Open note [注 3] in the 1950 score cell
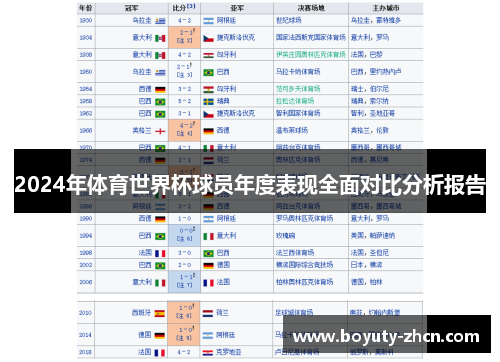500x362 pixels. tap(184, 75)
